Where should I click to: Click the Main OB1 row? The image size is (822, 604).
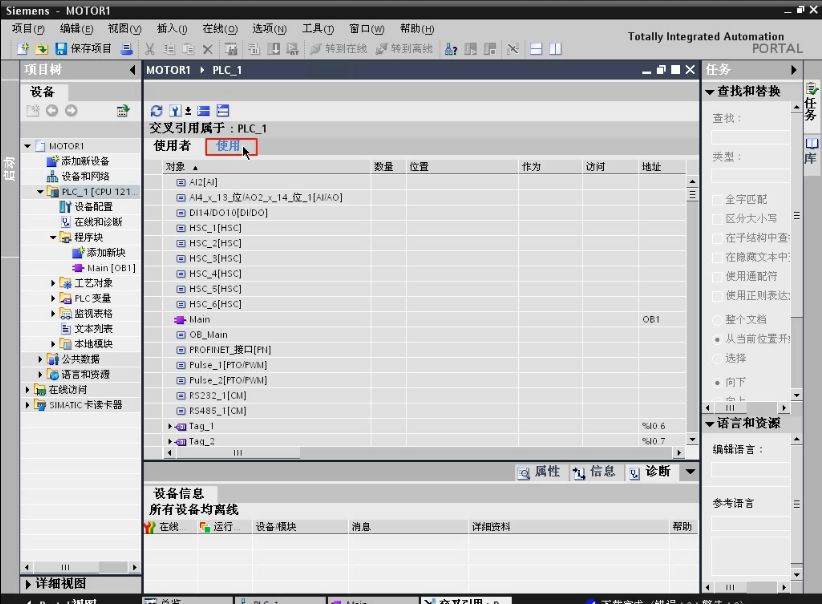tap(415, 319)
